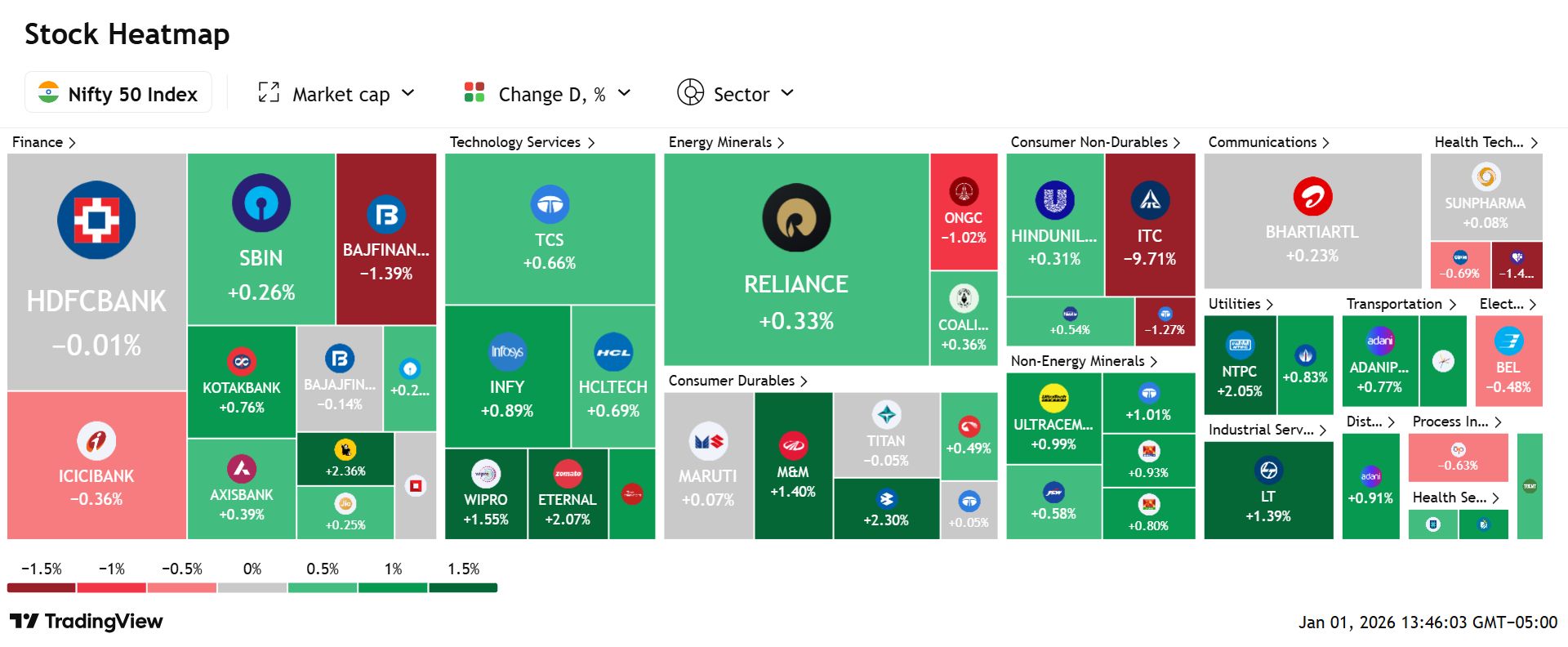Expand the Utilities sector
The width and height of the screenshot is (1568, 647).
pos(1241,304)
